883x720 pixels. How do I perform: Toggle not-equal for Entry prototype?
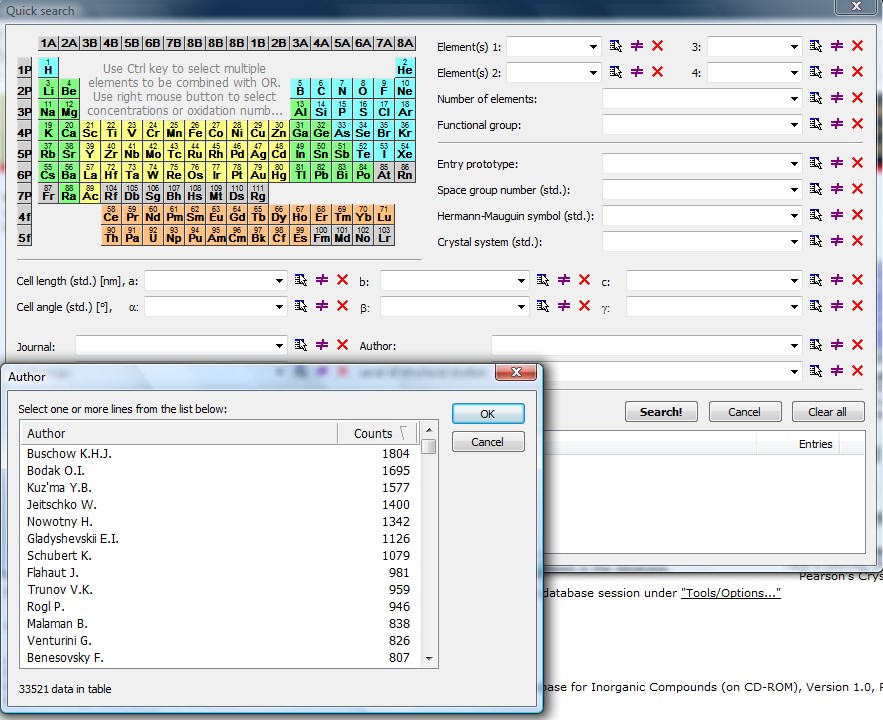(x=837, y=163)
